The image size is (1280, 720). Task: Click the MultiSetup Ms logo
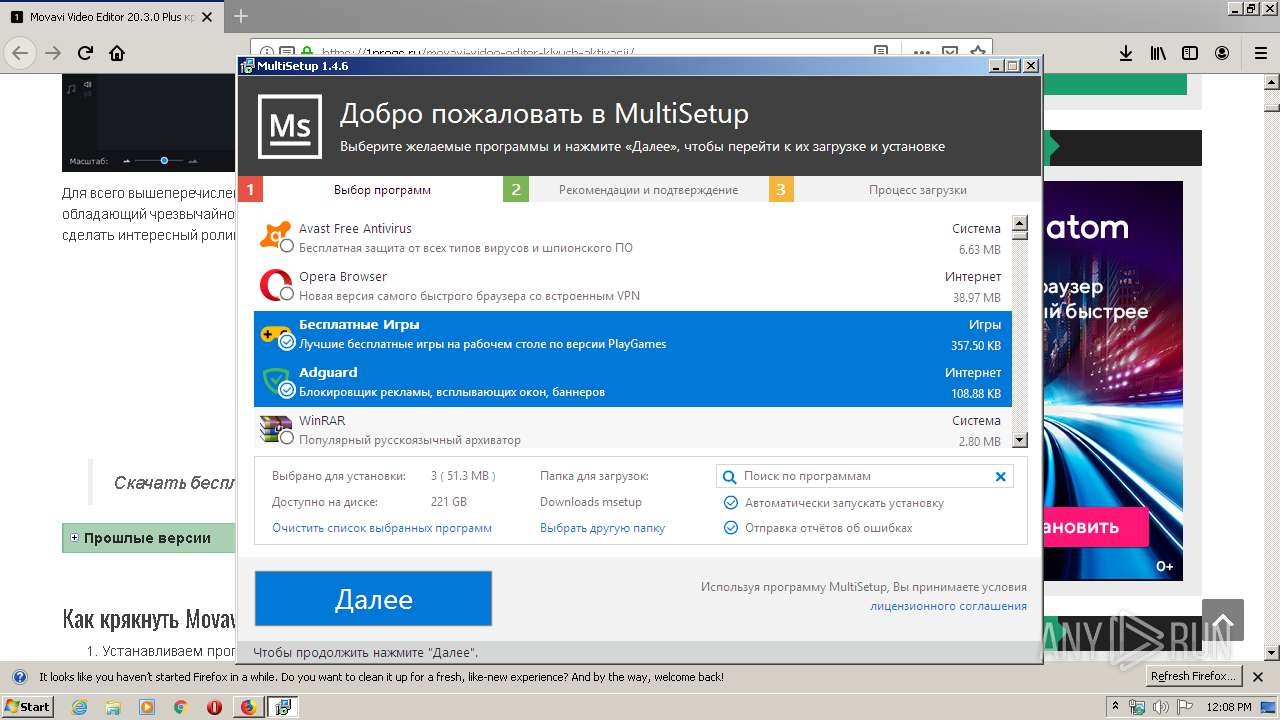(x=290, y=127)
